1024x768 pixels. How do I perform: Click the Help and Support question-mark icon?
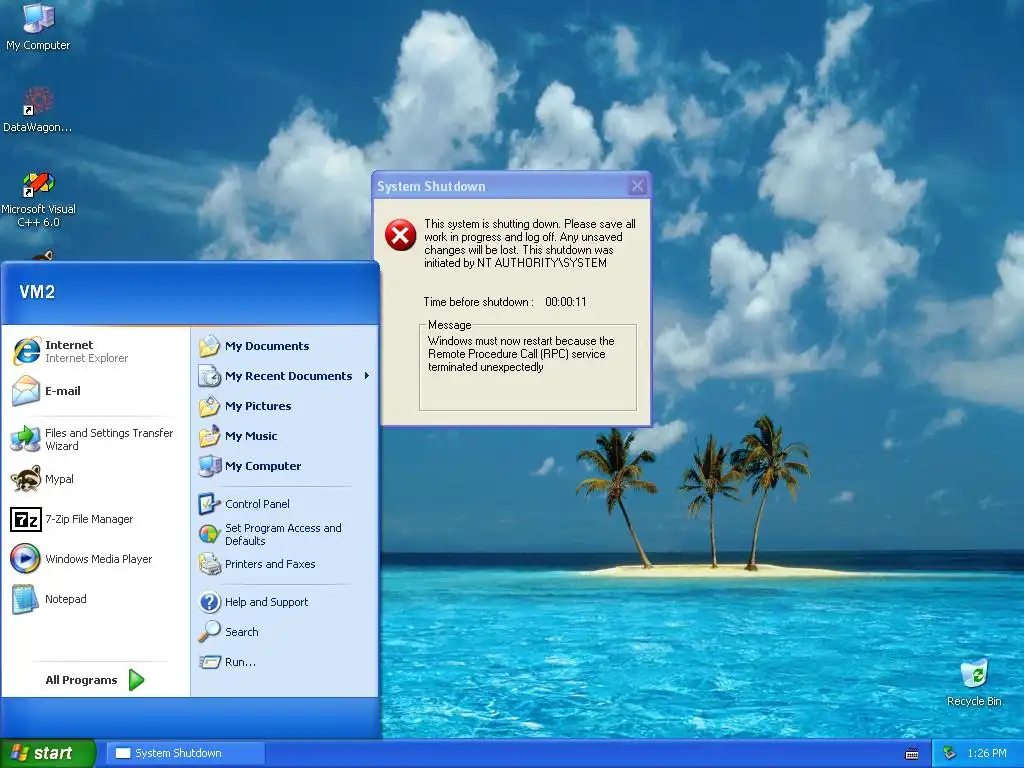pyautogui.click(x=210, y=602)
